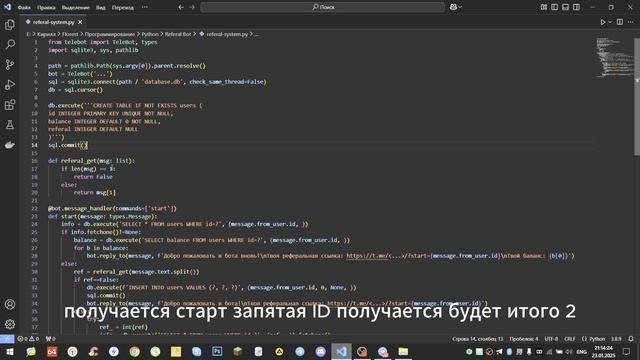640x360 pixels.
Task: Open Discord from the taskbar
Action: 320,351
